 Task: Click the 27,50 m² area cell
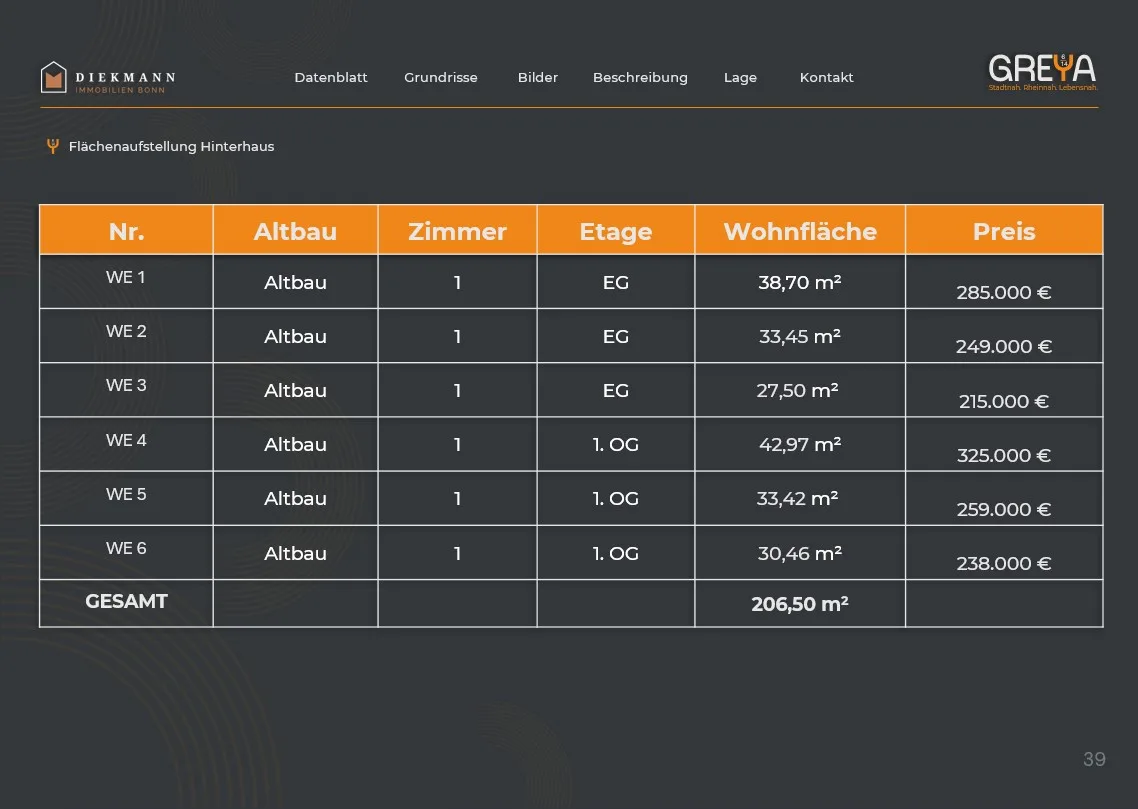click(x=798, y=390)
